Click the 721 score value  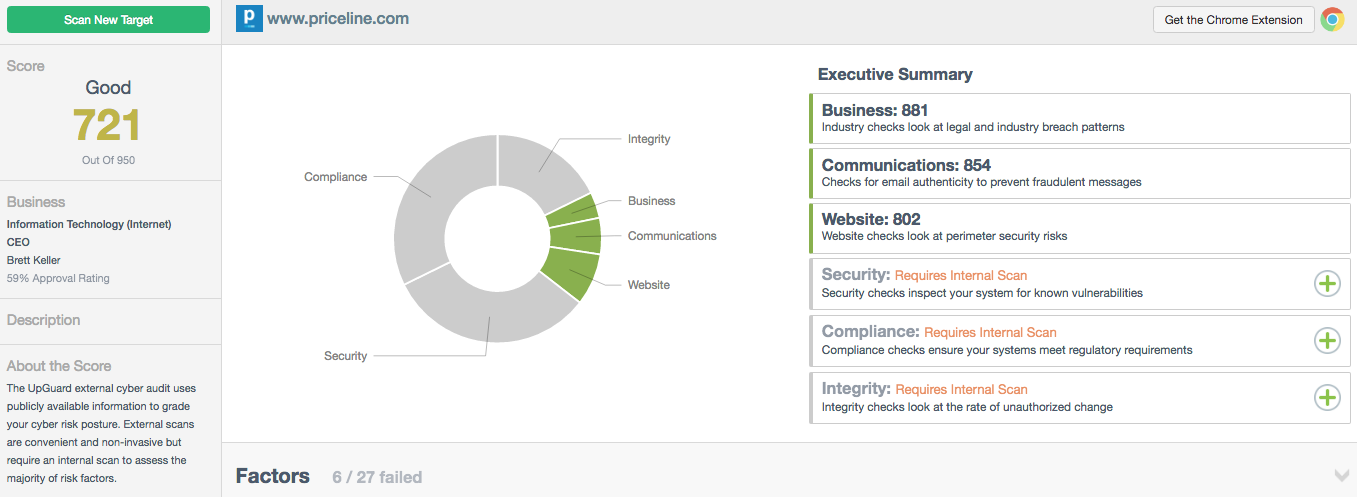107,126
